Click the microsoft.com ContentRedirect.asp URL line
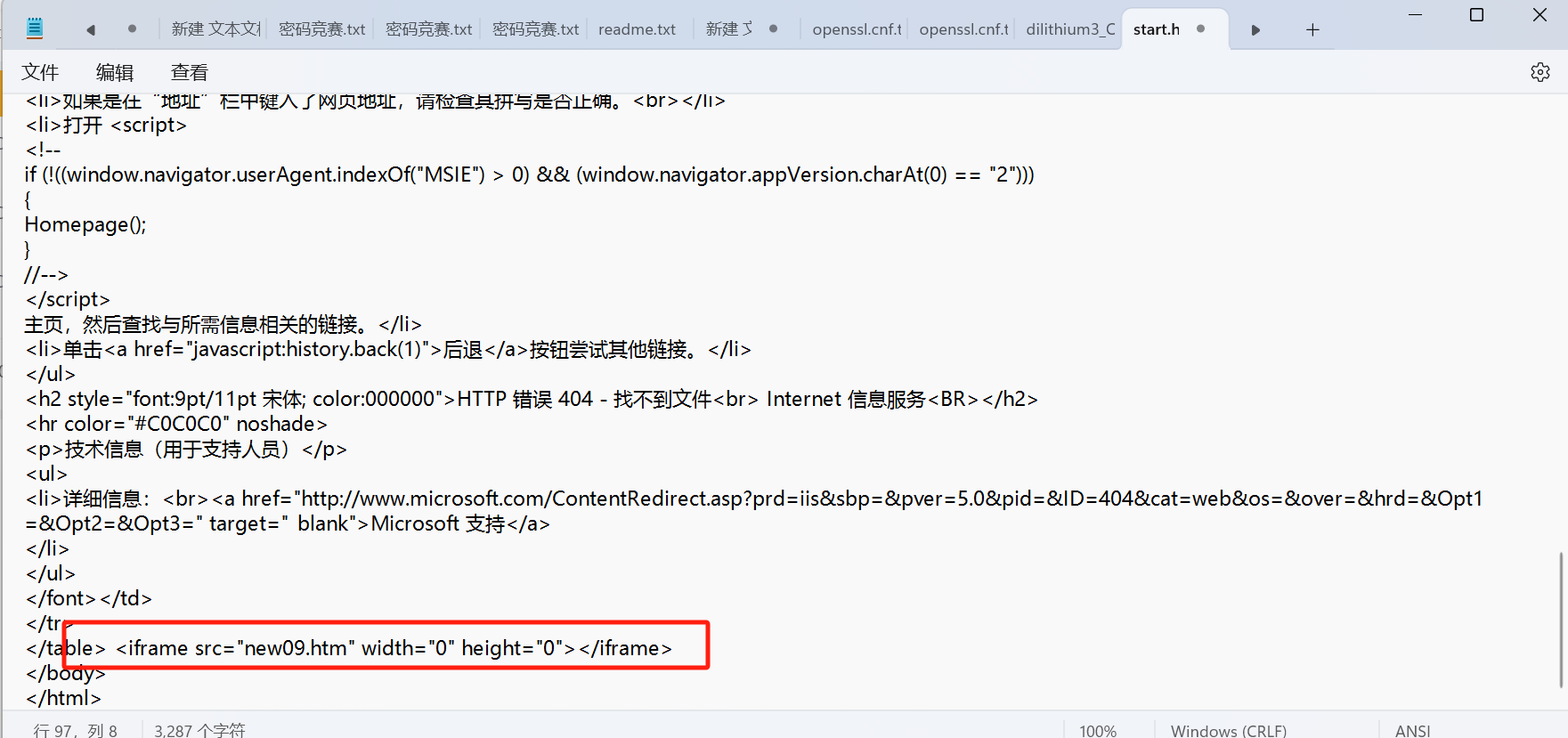Image resolution: width=1568 pixels, height=738 pixels. point(754,499)
